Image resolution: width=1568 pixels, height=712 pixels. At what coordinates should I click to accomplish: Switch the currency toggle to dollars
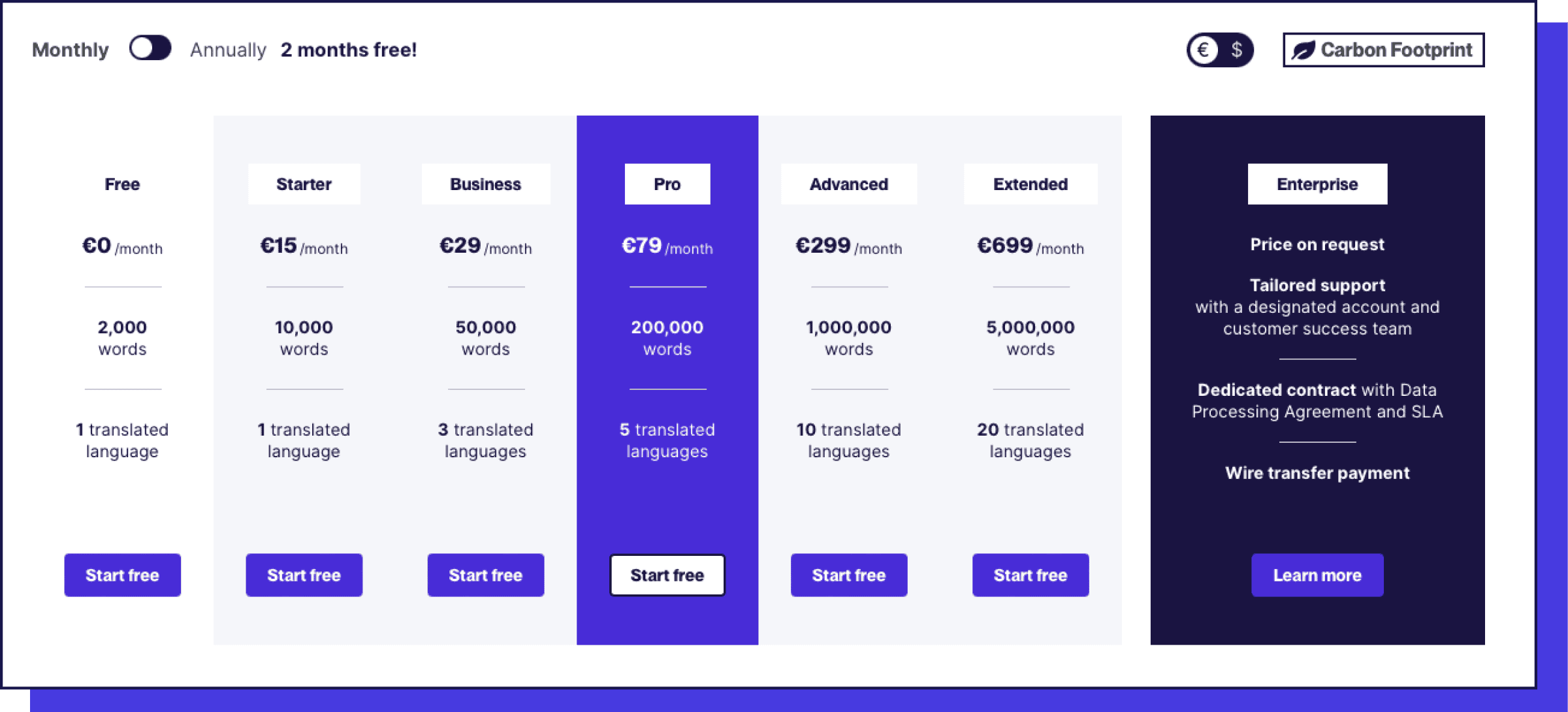[x=1220, y=50]
